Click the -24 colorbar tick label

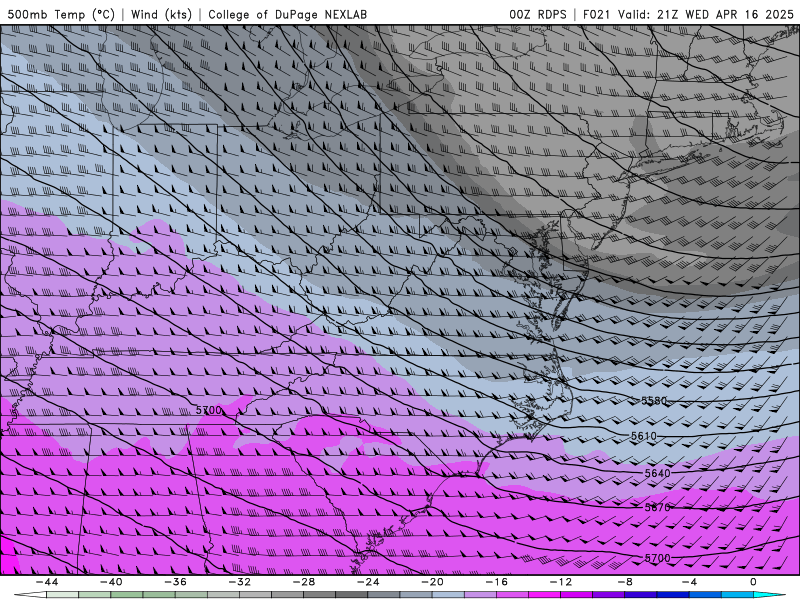click(x=368, y=582)
